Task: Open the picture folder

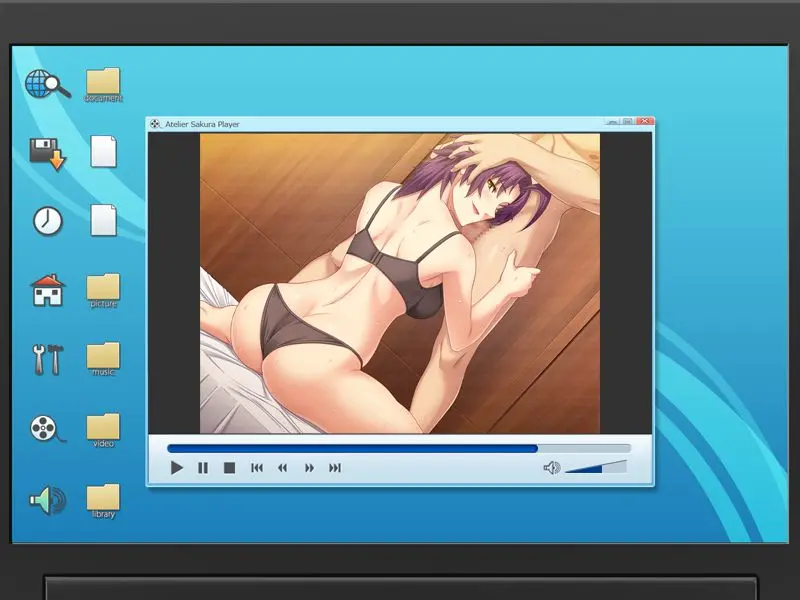Action: [103, 291]
